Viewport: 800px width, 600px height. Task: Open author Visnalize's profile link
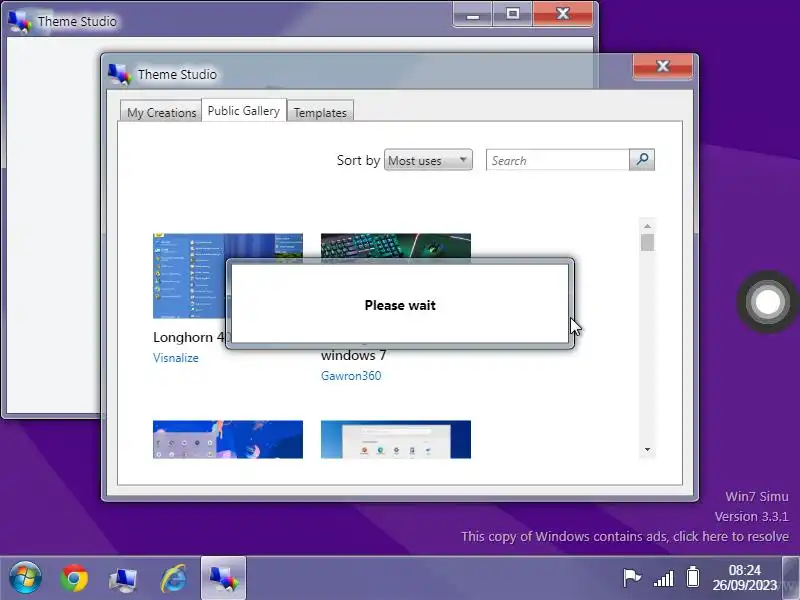[x=176, y=358]
